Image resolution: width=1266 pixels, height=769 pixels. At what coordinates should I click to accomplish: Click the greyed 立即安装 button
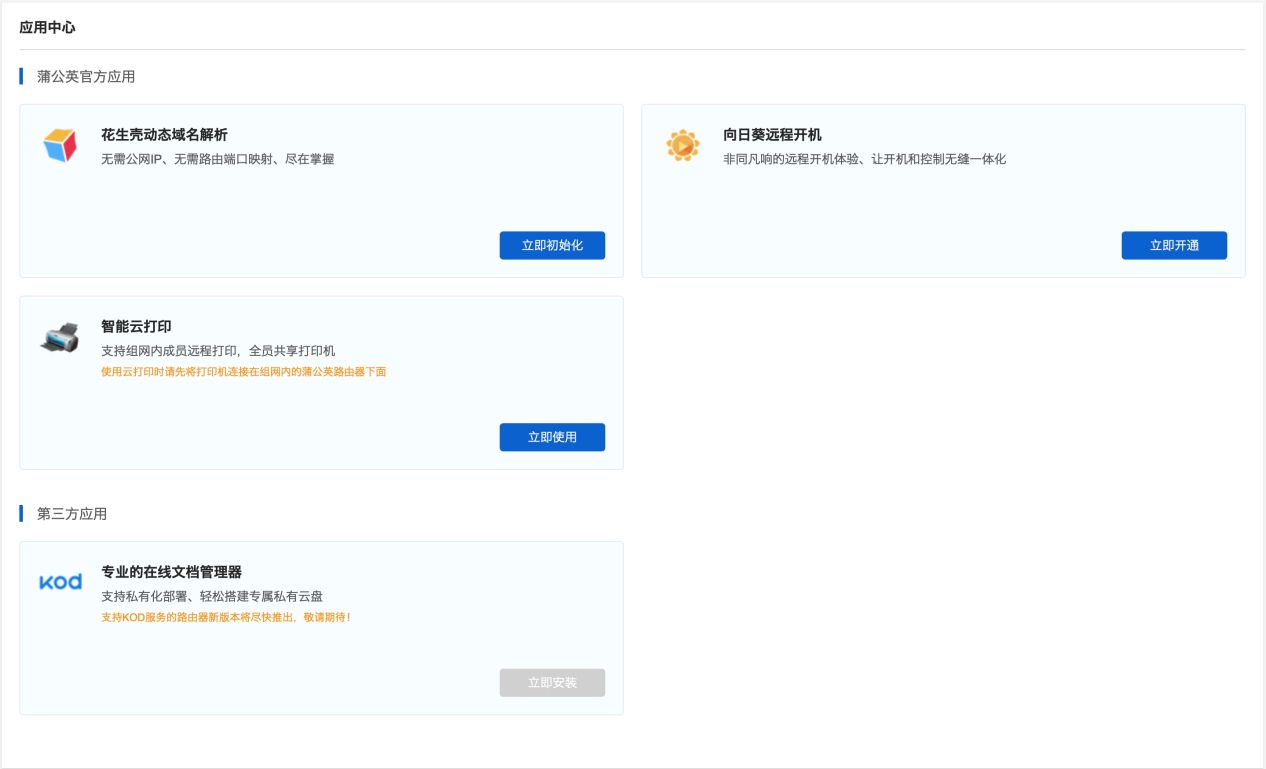pos(552,683)
